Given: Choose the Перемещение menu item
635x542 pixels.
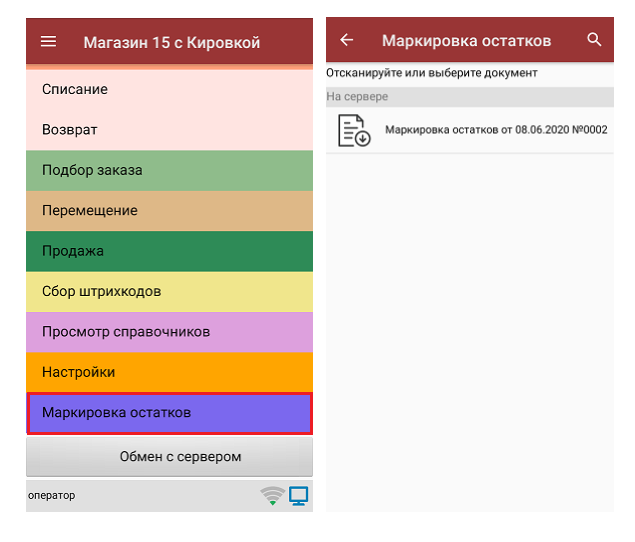Looking at the screenshot, I should [x=169, y=211].
